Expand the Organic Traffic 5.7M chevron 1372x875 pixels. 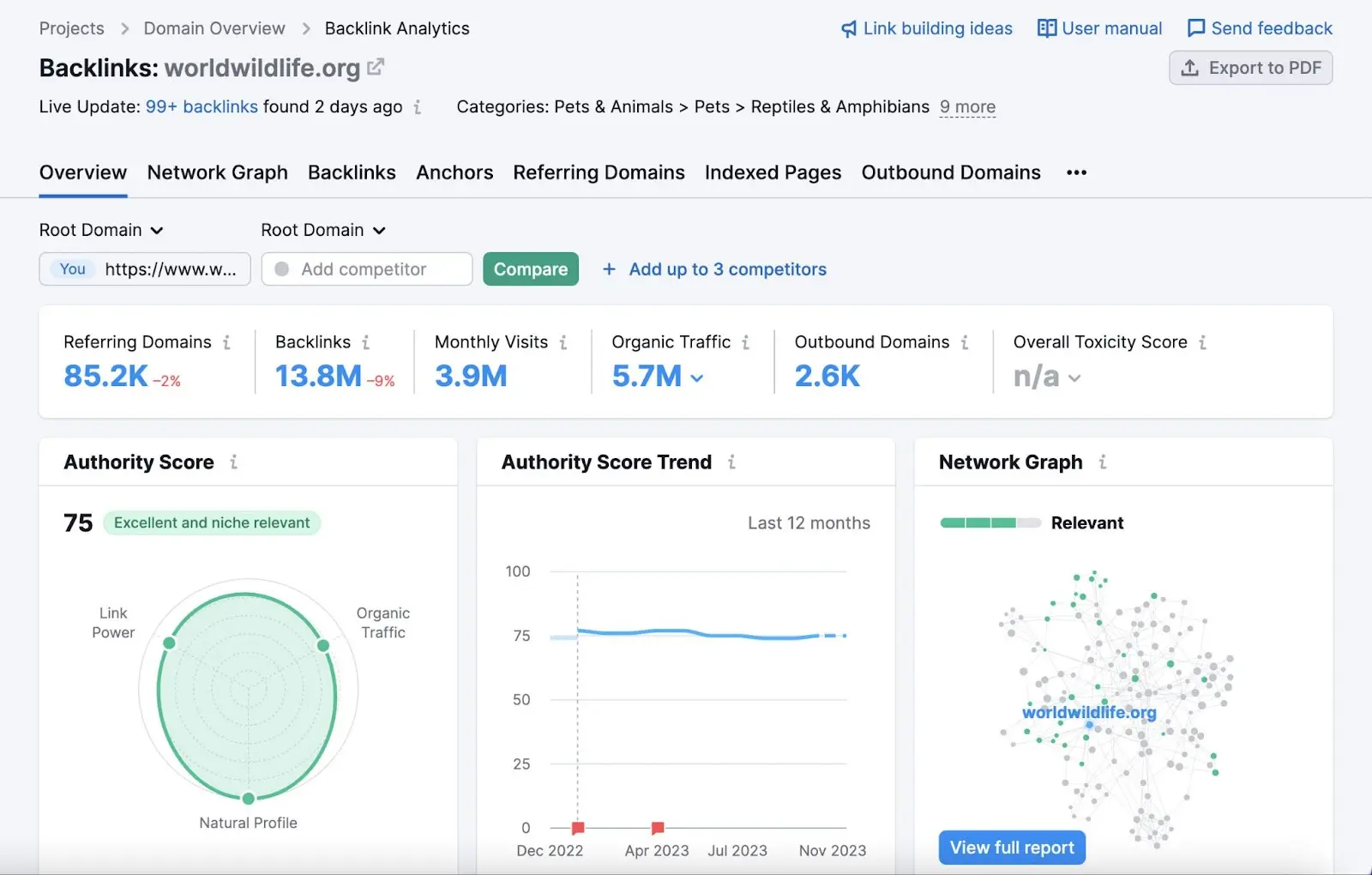click(x=697, y=378)
